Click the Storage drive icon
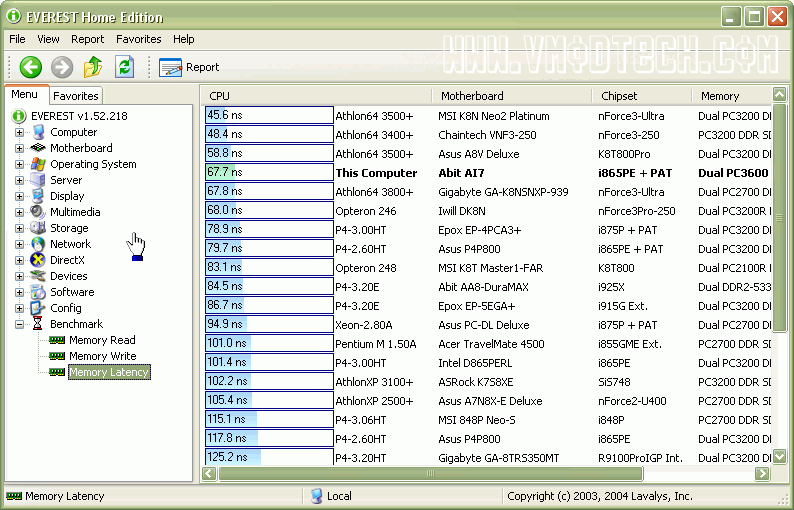The height and width of the screenshot is (510, 794). (x=38, y=228)
